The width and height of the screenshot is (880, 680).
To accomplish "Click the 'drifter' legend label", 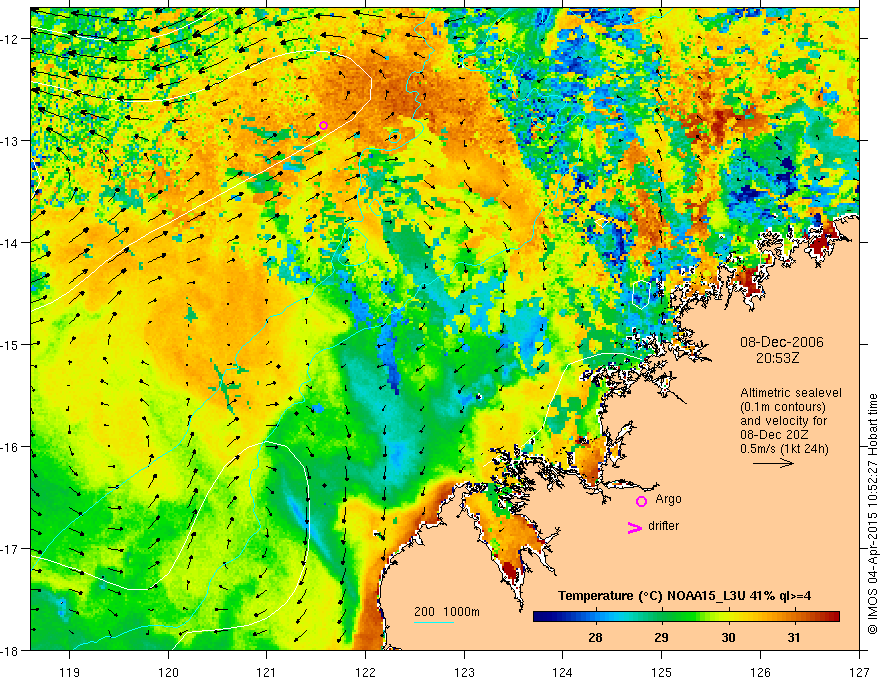I will [x=663, y=526].
